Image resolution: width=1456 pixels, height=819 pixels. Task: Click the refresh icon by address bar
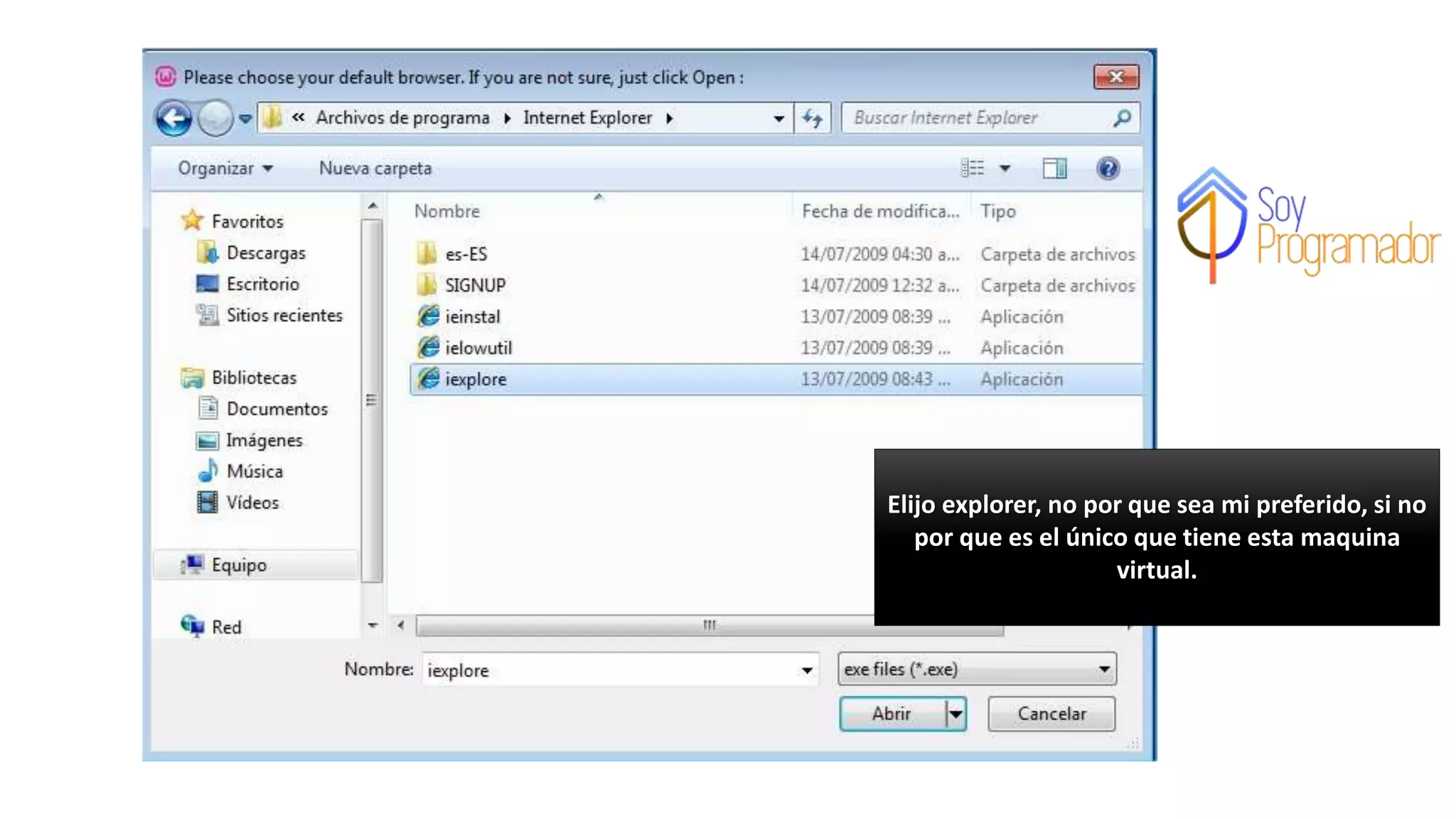(813, 118)
